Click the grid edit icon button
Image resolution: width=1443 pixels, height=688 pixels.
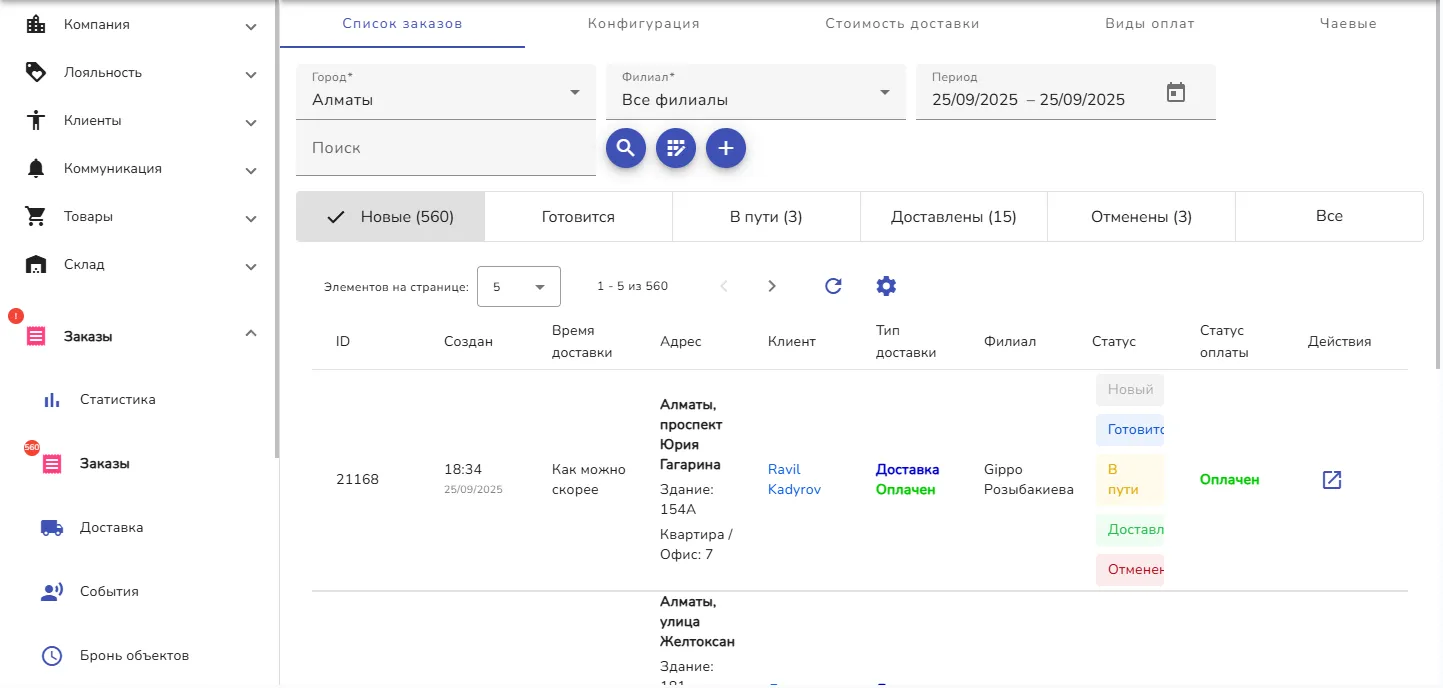(676, 149)
